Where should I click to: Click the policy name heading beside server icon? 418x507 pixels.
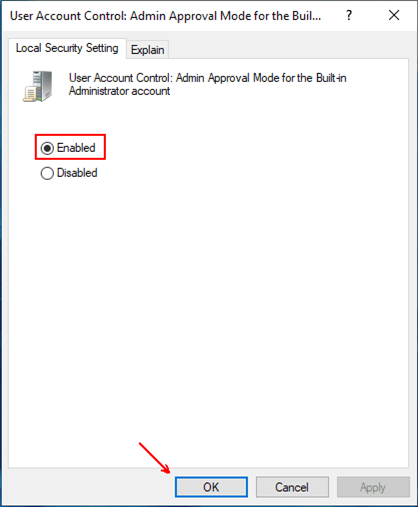coord(208,84)
